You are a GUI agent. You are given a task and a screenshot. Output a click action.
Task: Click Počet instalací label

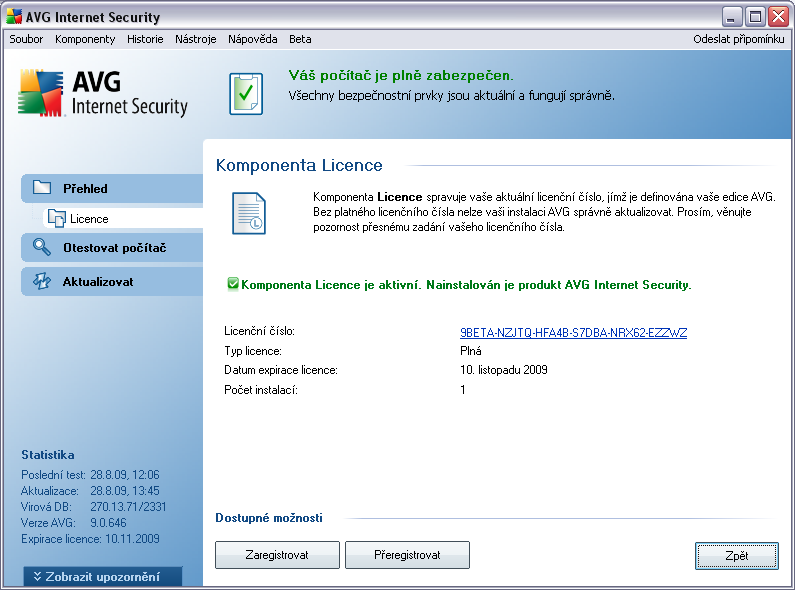[x=261, y=390]
